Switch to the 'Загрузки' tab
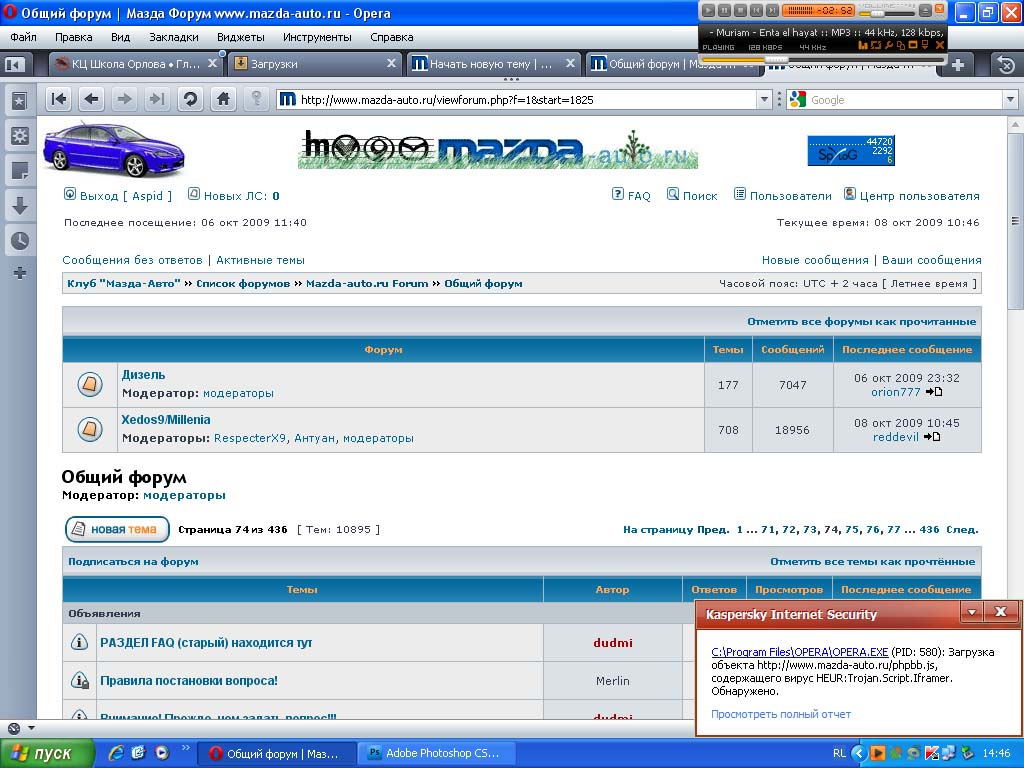This screenshot has height=768, width=1024. coord(315,64)
